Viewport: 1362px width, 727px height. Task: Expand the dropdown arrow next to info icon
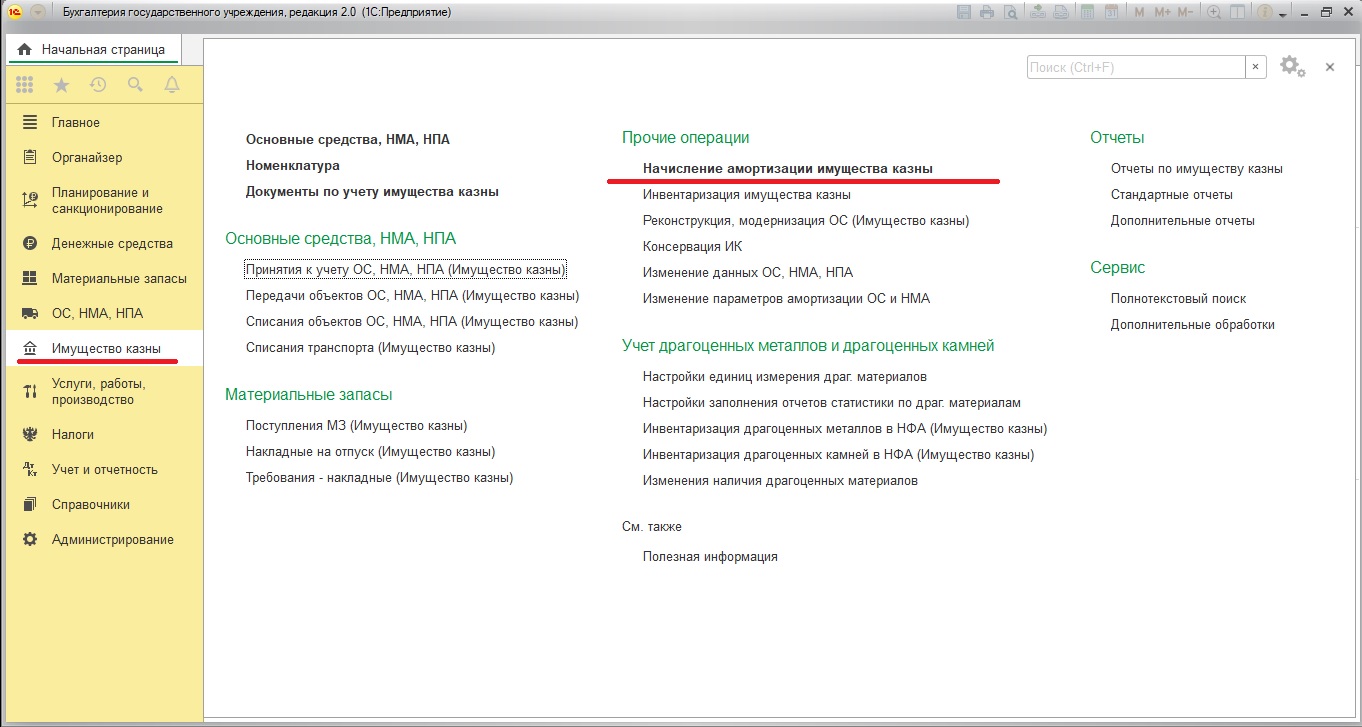point(1284,12)
